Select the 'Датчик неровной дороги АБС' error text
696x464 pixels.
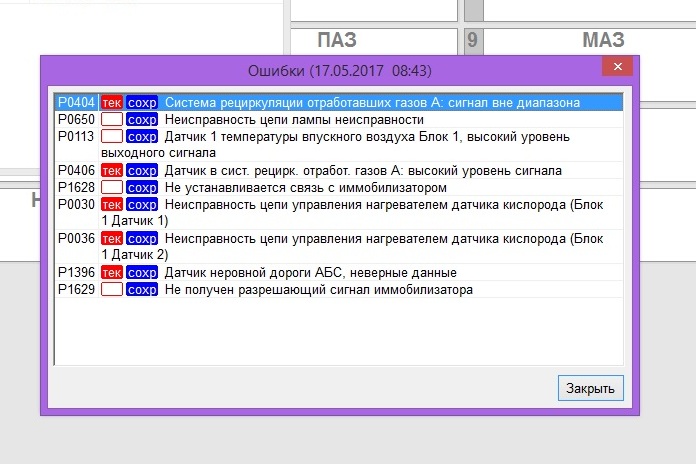(310, 273)
